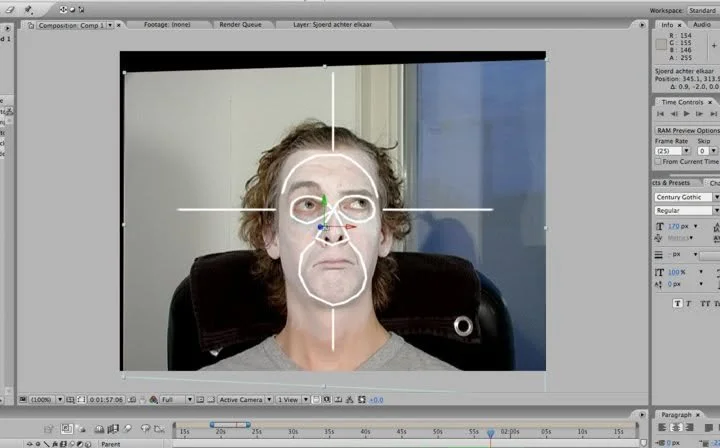720x448 pixels.
Task: Switch to the Effects & Presets tab
Action: [671, 183]
